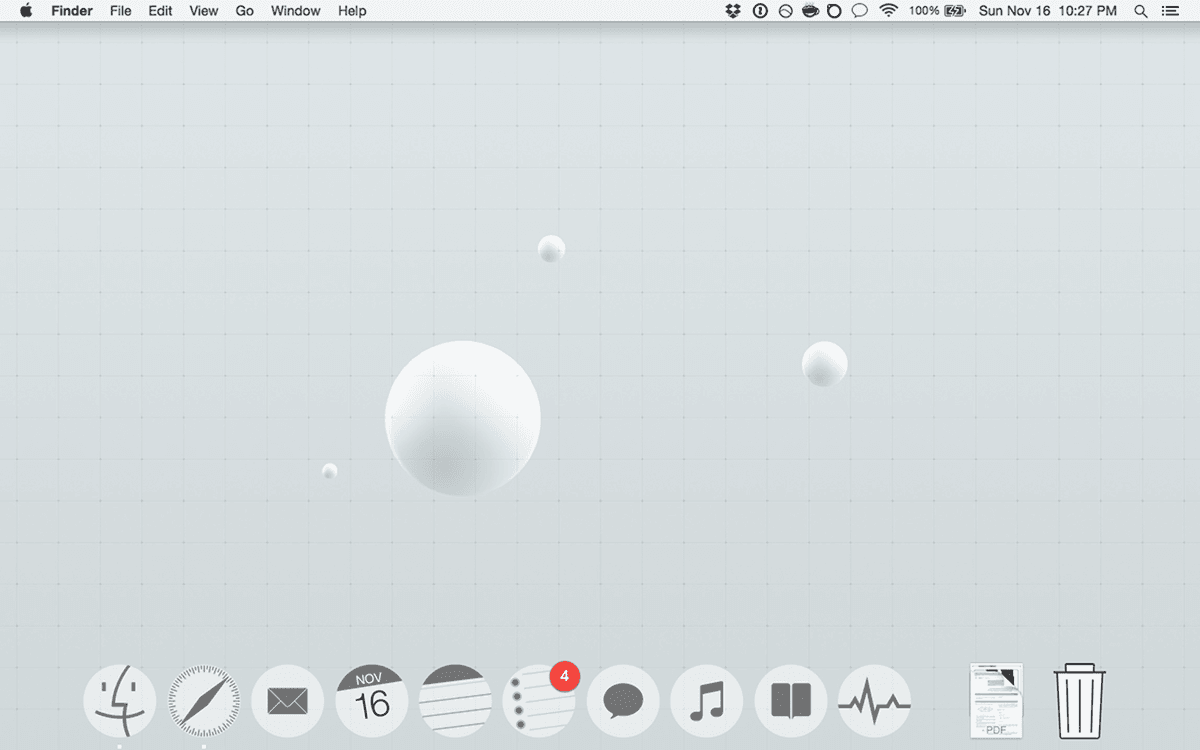Open the File menu
The width and height of the screenshot is (1200, 750).
click(120, 11)
